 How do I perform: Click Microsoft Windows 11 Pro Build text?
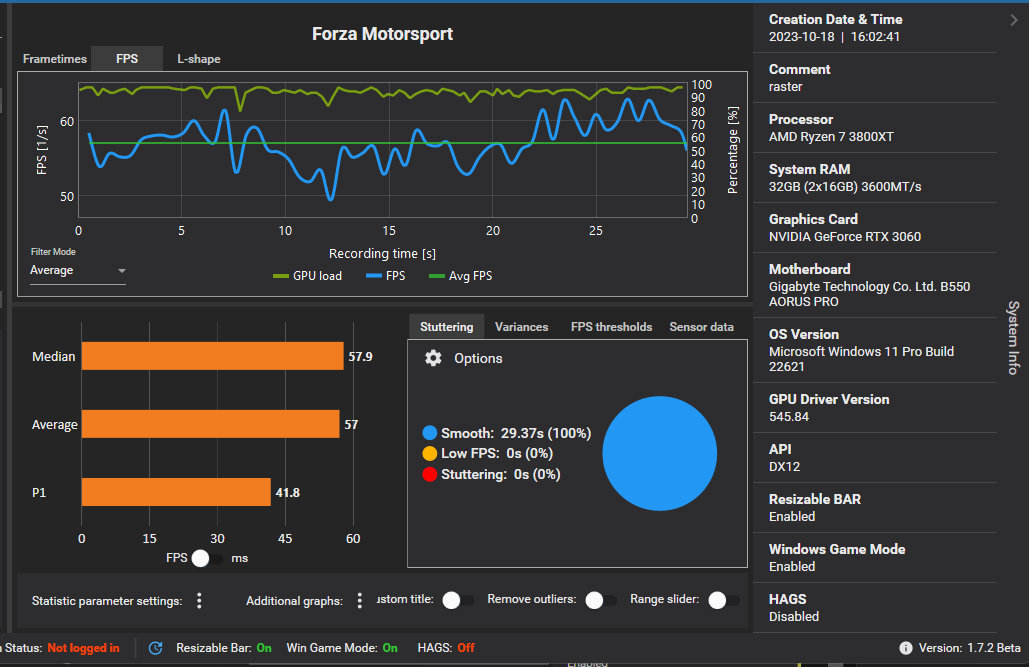click(861, 359)
